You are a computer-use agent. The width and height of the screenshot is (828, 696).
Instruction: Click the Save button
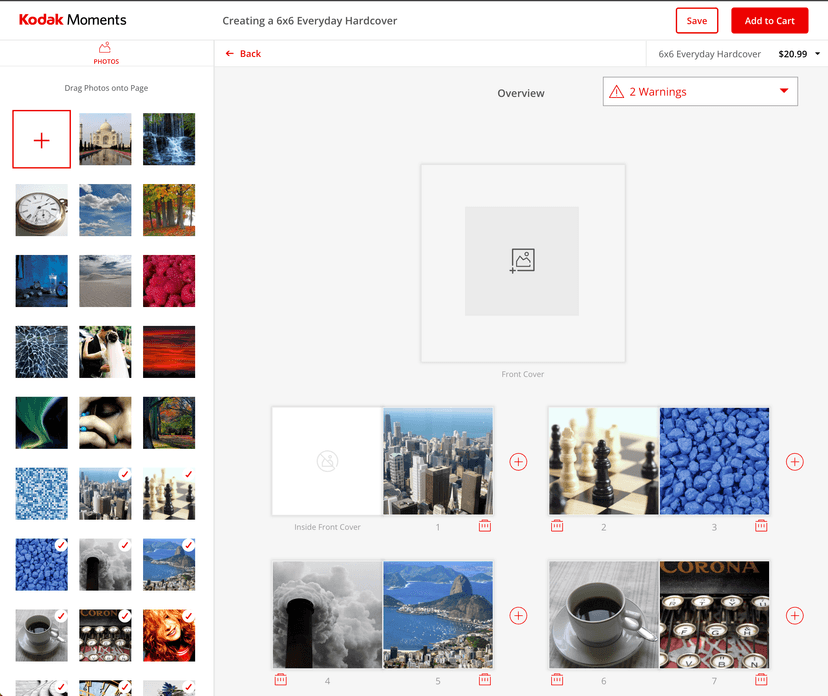697,21
